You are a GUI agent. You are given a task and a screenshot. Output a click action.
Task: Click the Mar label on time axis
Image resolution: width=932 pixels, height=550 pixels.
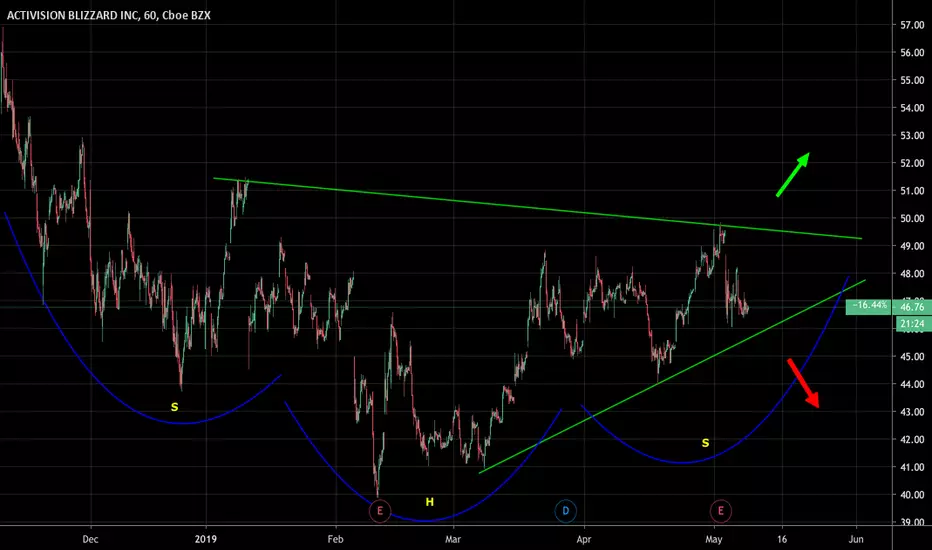[453, 539]
